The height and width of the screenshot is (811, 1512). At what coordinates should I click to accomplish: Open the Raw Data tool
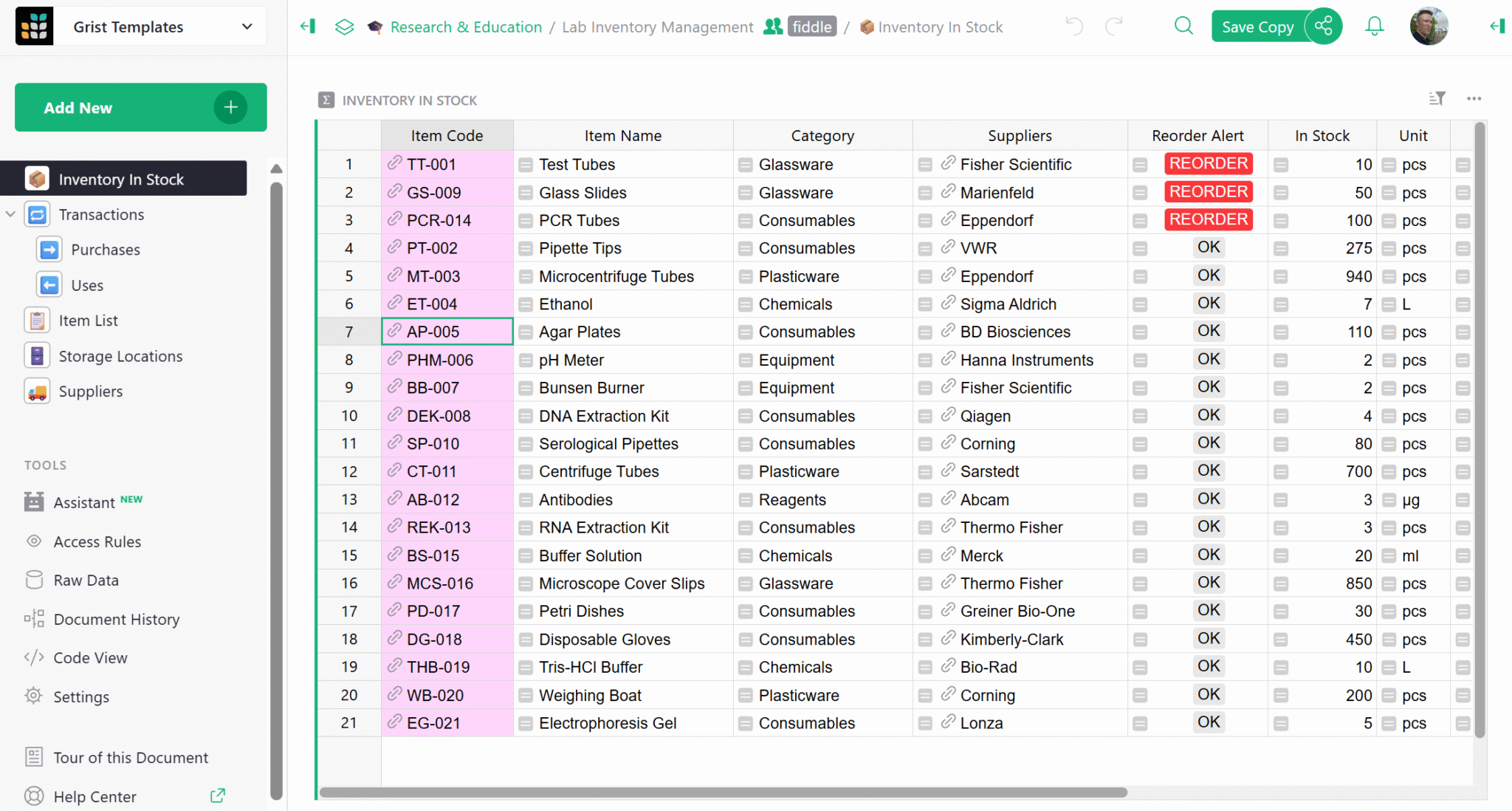point(86,580)
